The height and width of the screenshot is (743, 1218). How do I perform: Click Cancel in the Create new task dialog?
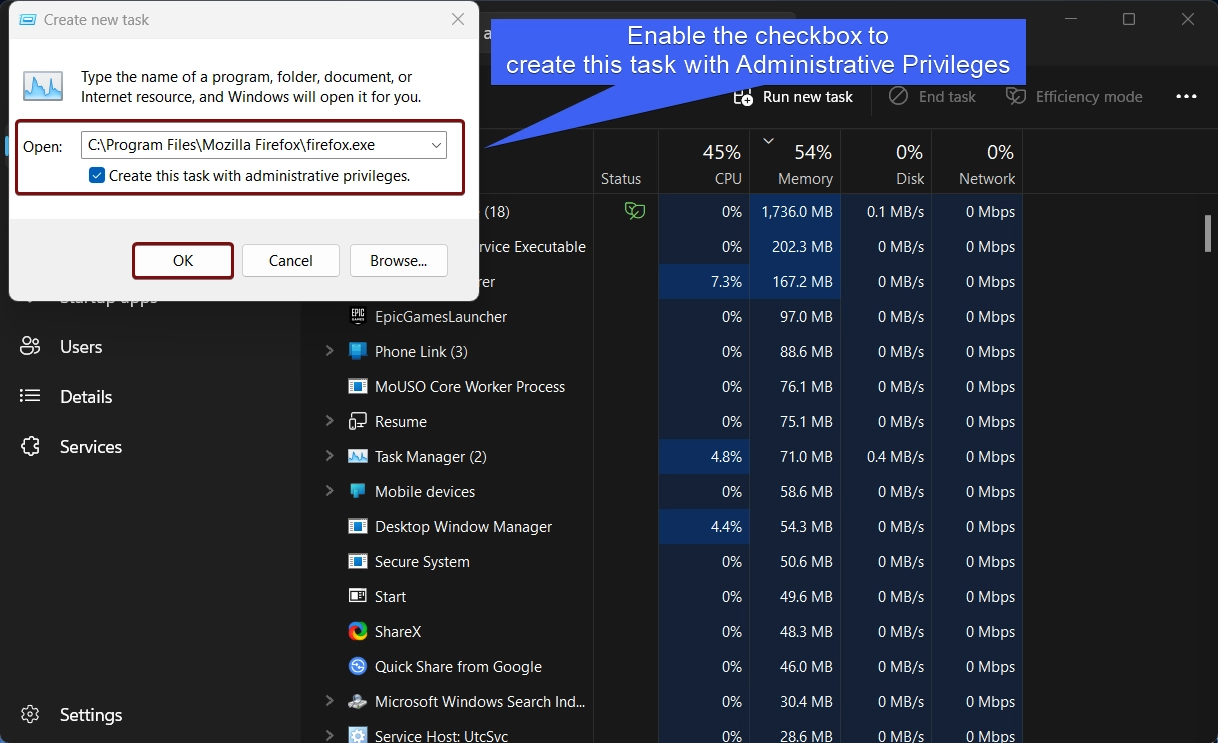pos(291,260)
